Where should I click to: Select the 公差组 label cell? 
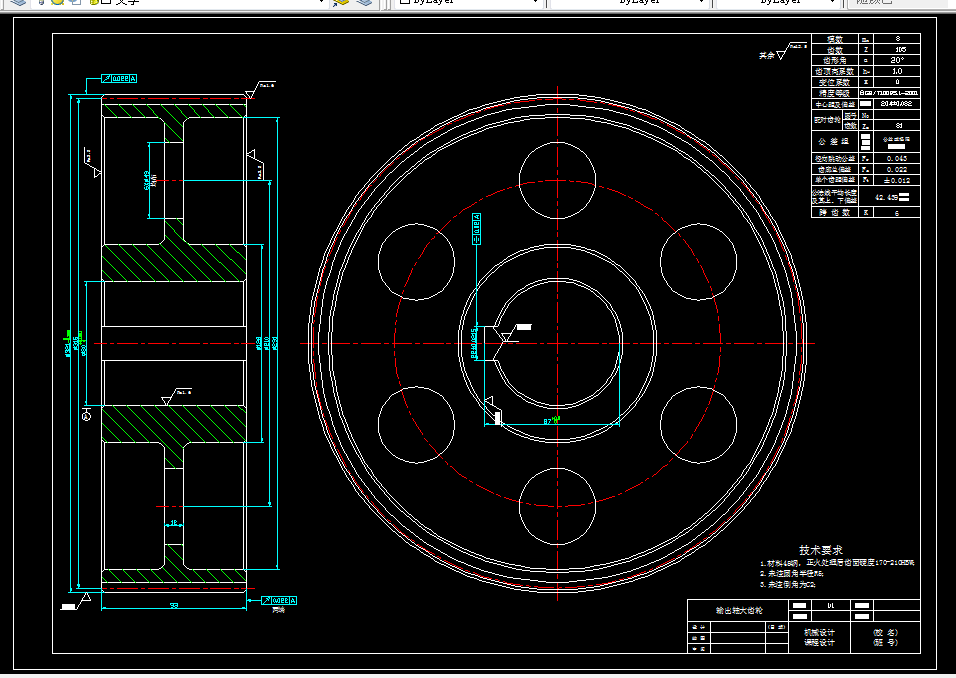tap(835, 141)
